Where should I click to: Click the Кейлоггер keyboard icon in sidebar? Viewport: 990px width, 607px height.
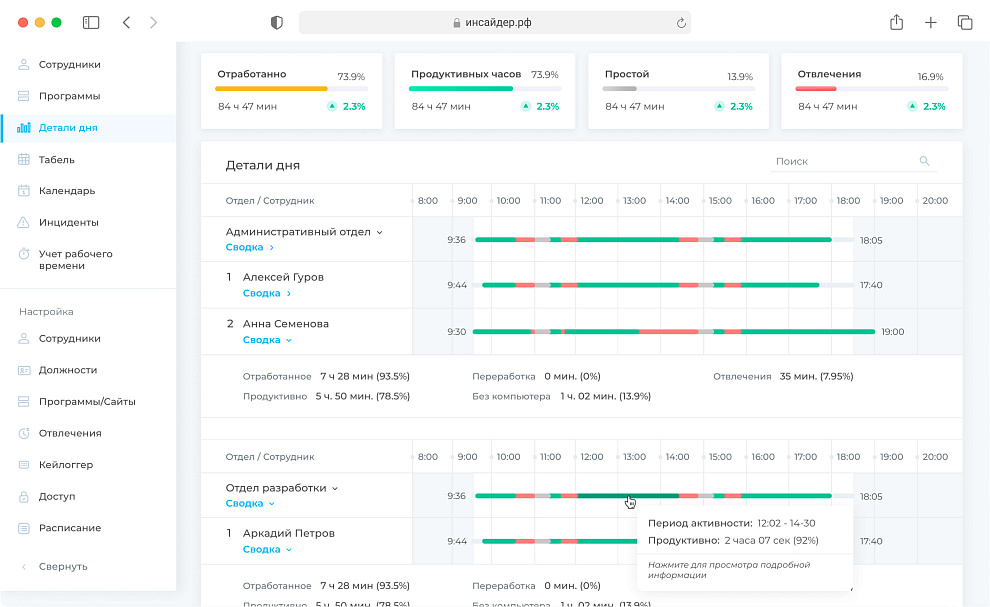pos(23,465)
